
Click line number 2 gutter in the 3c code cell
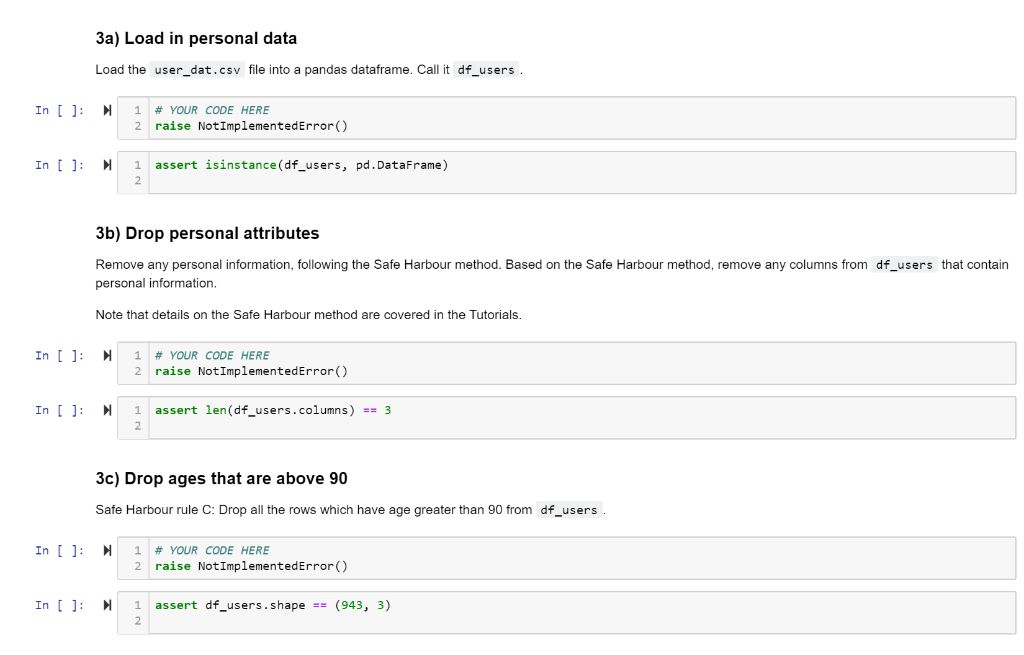[x=135, y=566]
